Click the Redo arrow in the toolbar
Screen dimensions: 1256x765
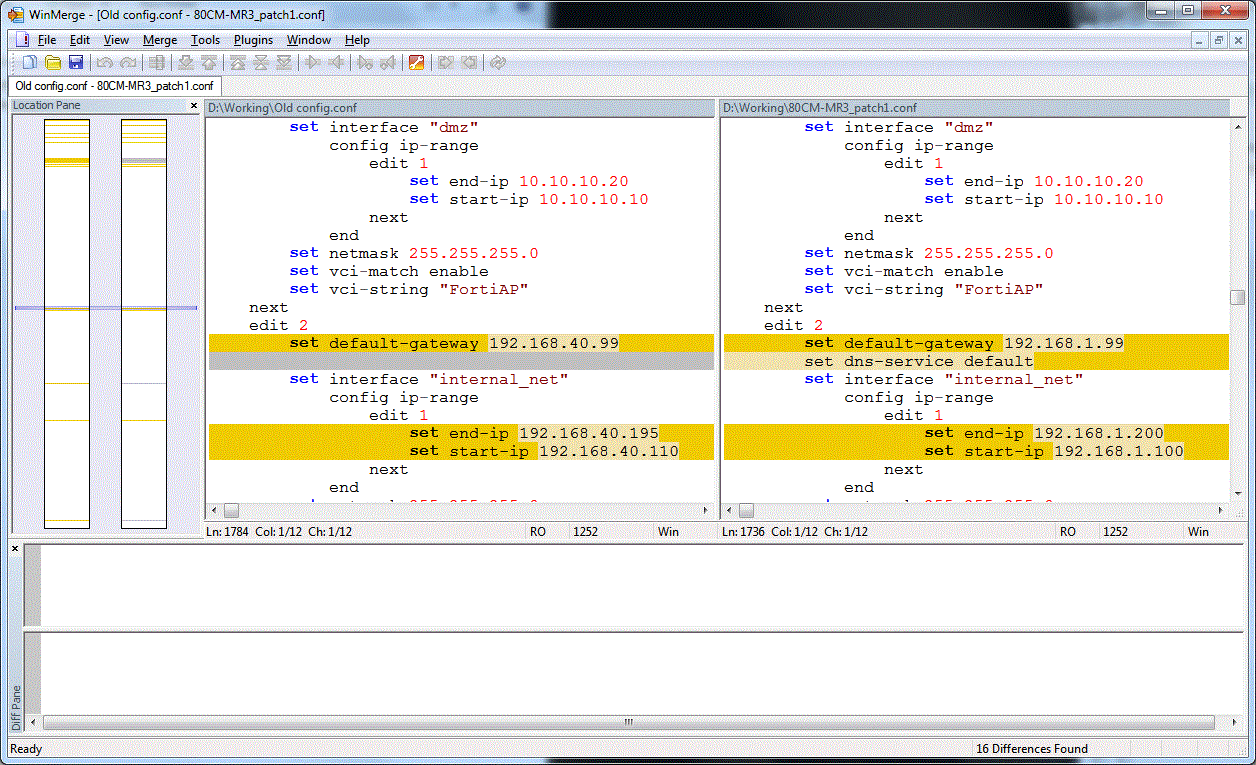point(127,63)
